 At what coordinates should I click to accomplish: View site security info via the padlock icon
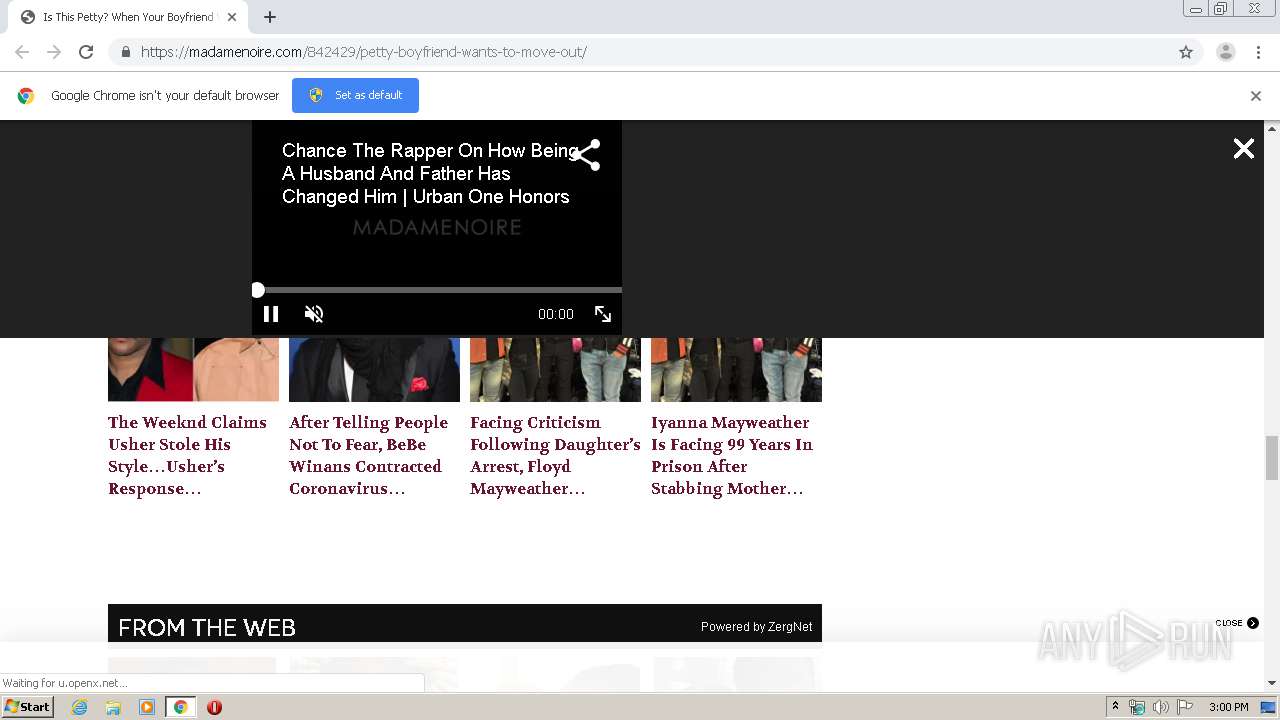tap(125, 52)
